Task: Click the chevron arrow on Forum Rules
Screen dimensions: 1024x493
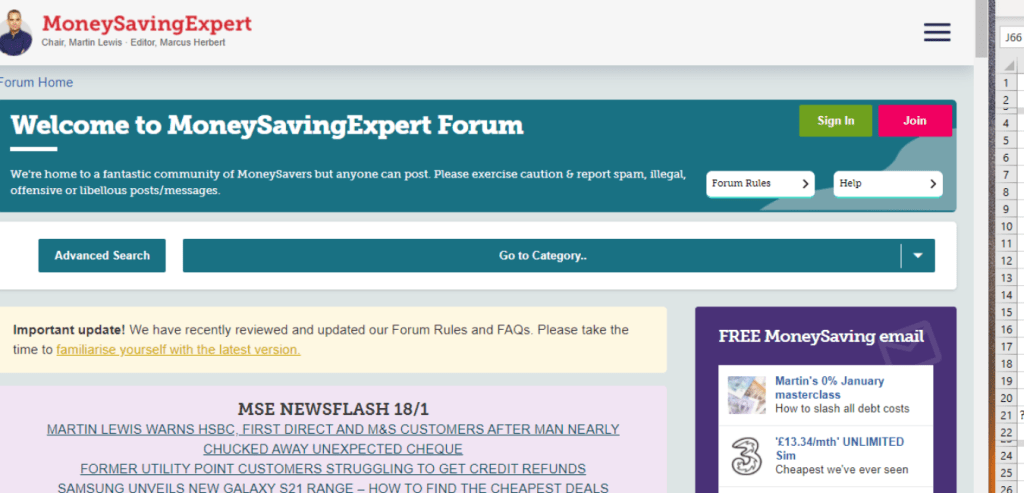Action: click(x=805, y=184)
